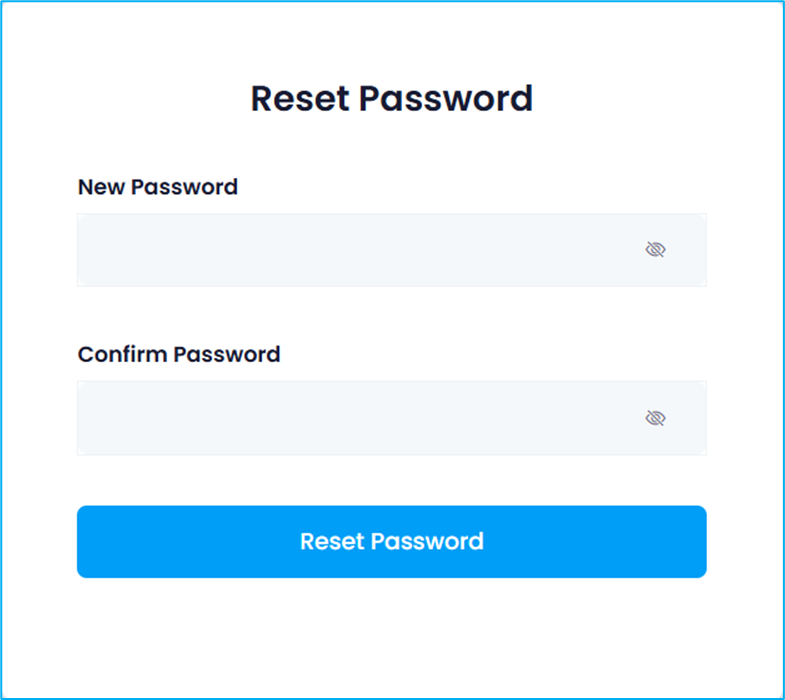Select the bold title above New Password
The height and width of the screenshot is (700, 785).
tap(391, 99)
